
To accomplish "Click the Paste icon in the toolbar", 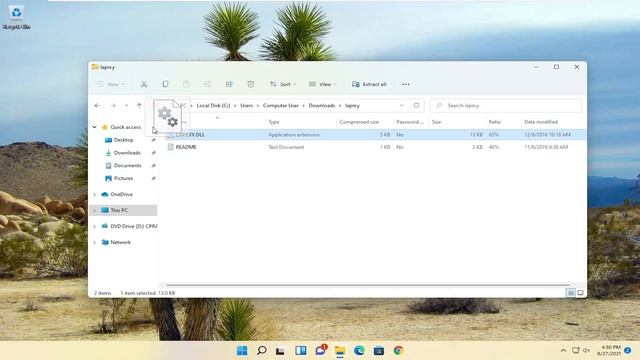I will tap(187, 84).
